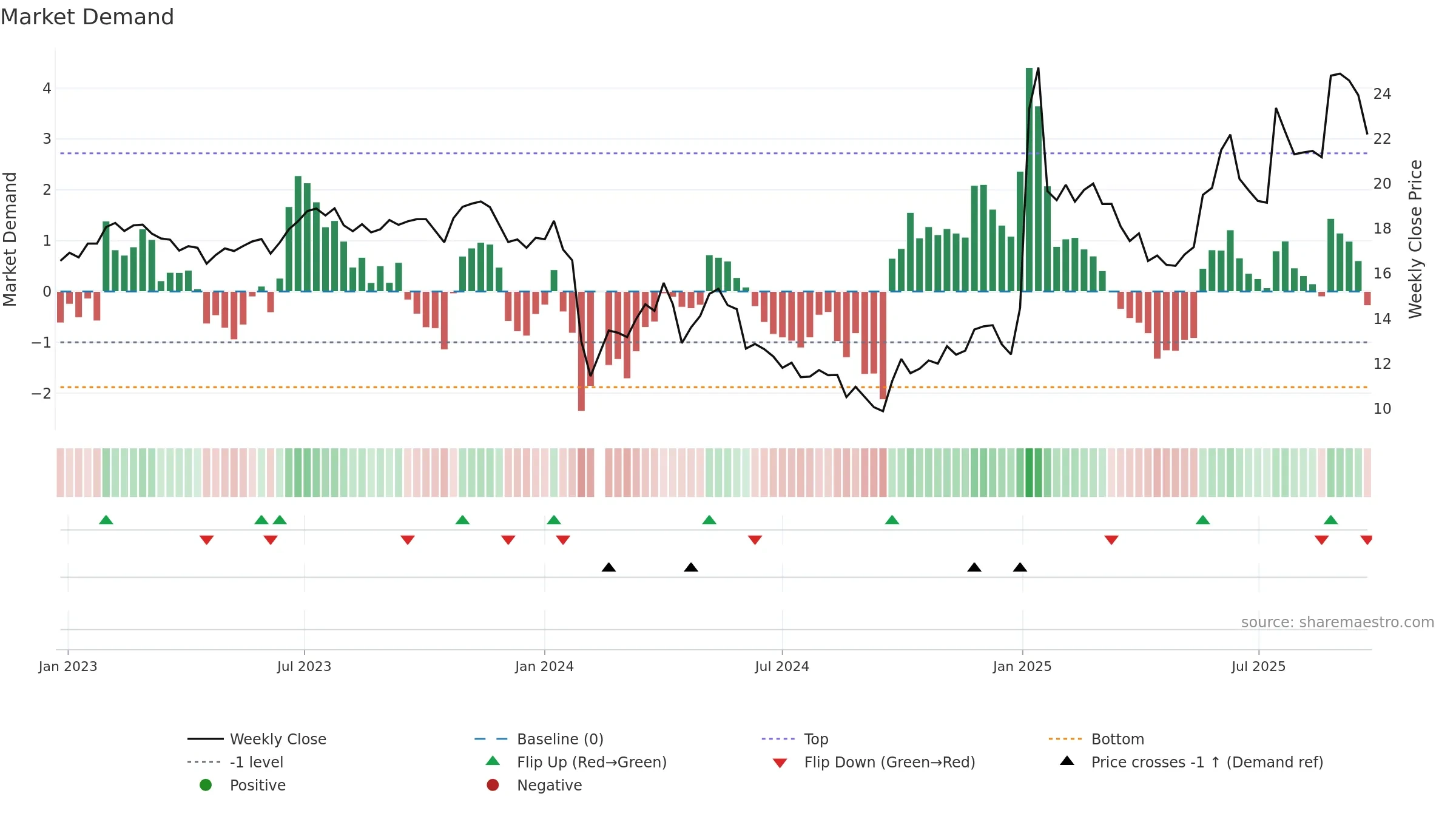Select the black price-cross triangle just before January 2025
Image resolution: width=1456 pixels, height=819 pixels.
click(x=1020, y=567)
